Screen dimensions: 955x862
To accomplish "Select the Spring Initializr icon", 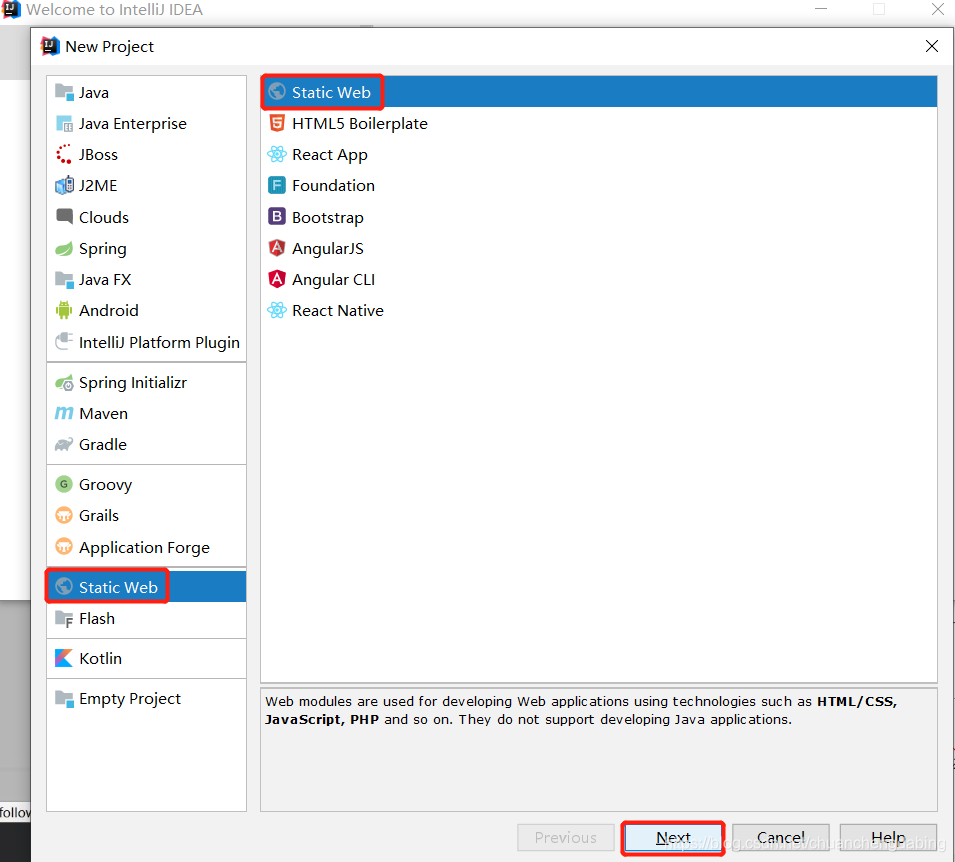I will [x=64, y=383].
